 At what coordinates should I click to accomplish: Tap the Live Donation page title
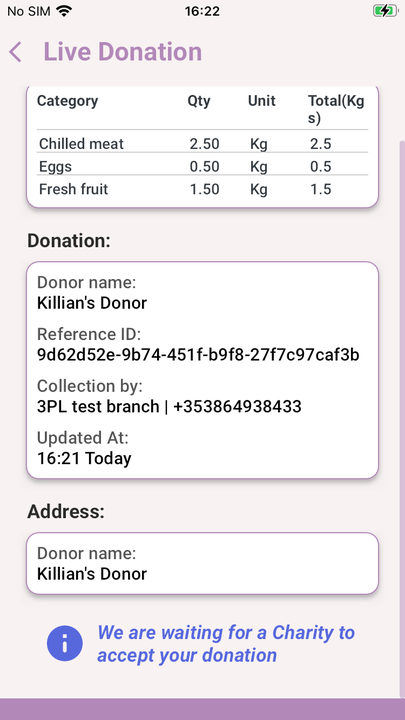(x=123, y=51)
